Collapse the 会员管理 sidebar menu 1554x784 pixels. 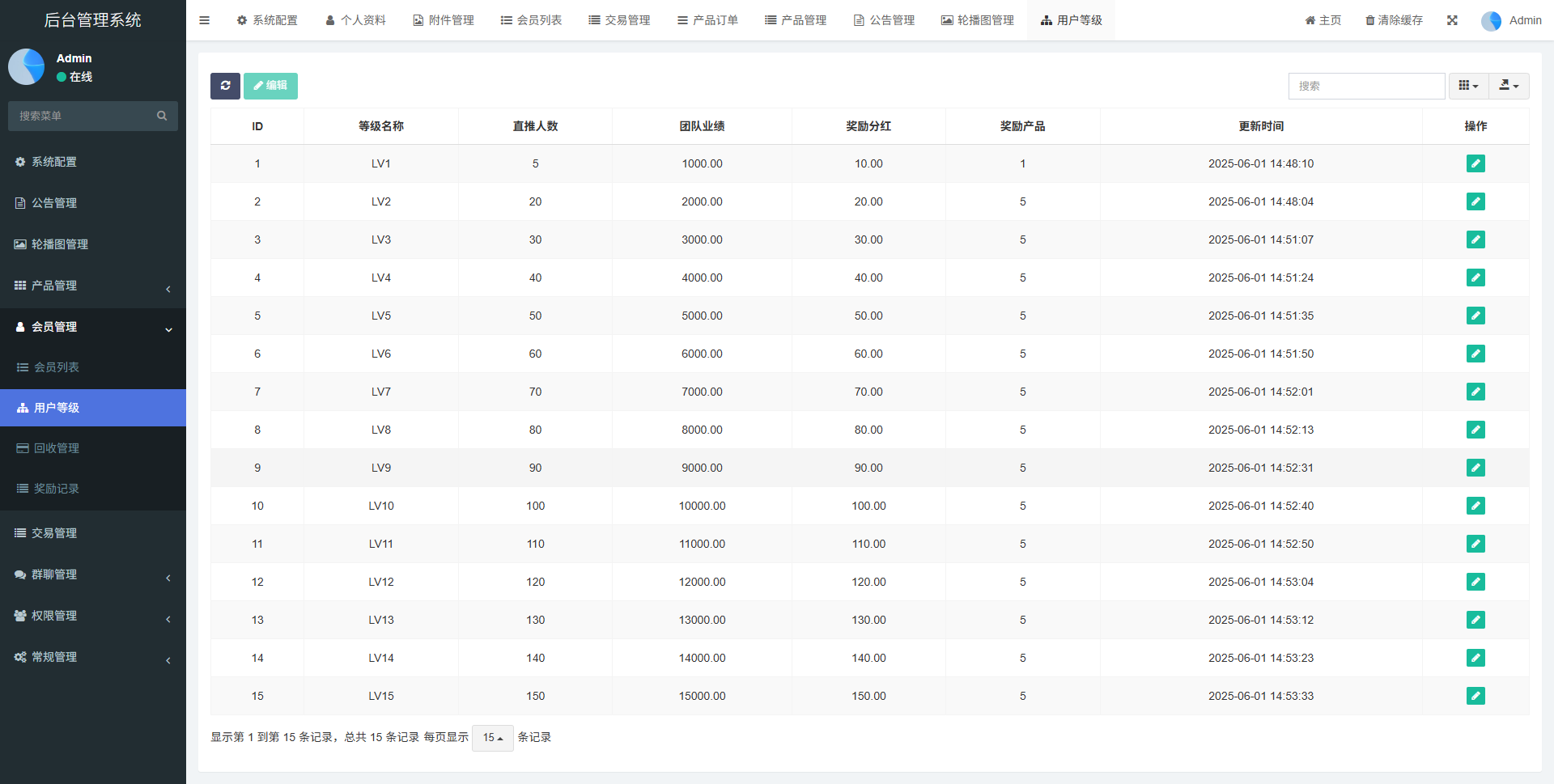[93, 327]
